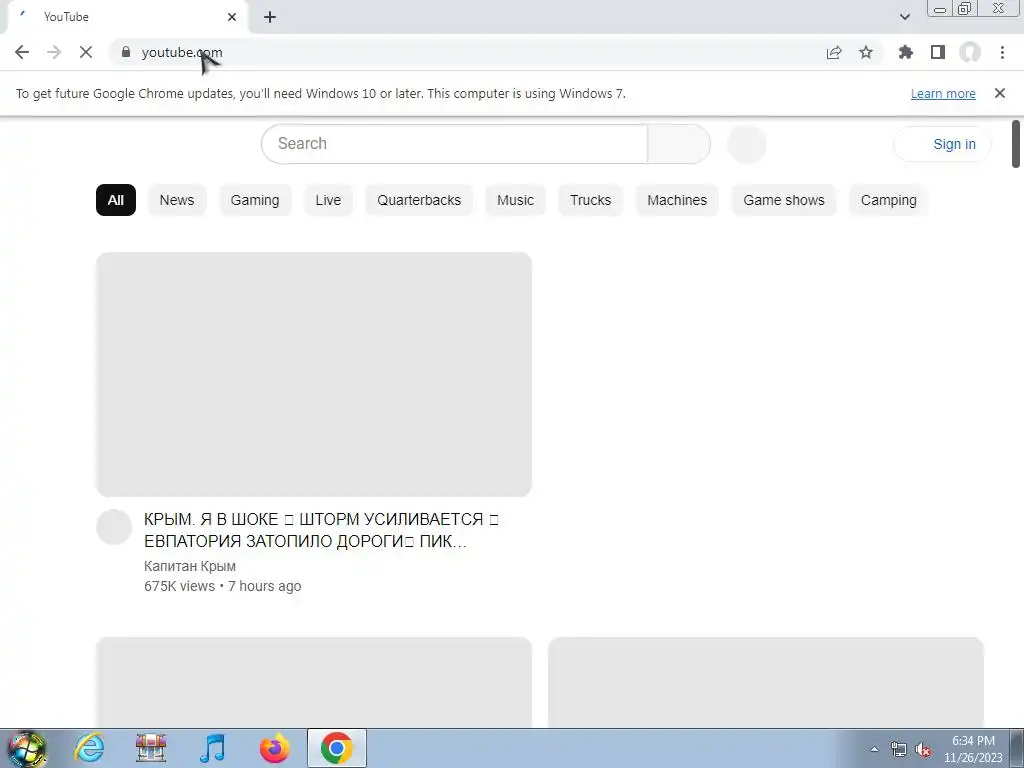Select the Gaming filter chip

click(x=255, y=200)
